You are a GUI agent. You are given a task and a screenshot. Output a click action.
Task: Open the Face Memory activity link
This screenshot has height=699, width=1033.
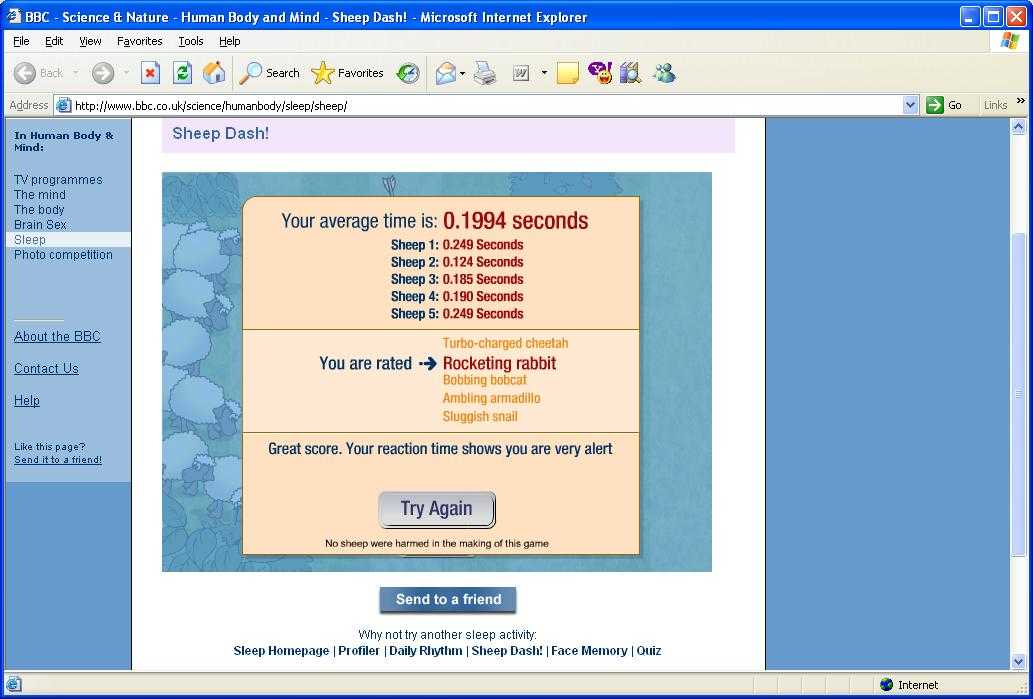coord(589,651)
